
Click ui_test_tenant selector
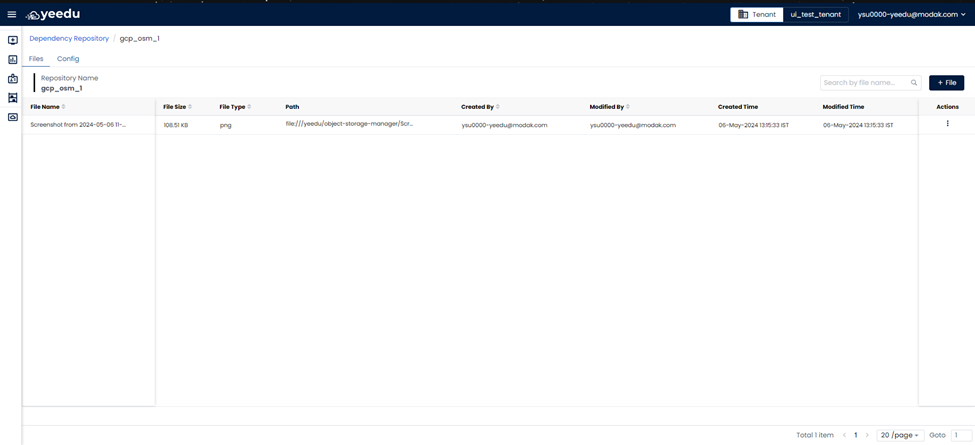click(x=815, y=14)
